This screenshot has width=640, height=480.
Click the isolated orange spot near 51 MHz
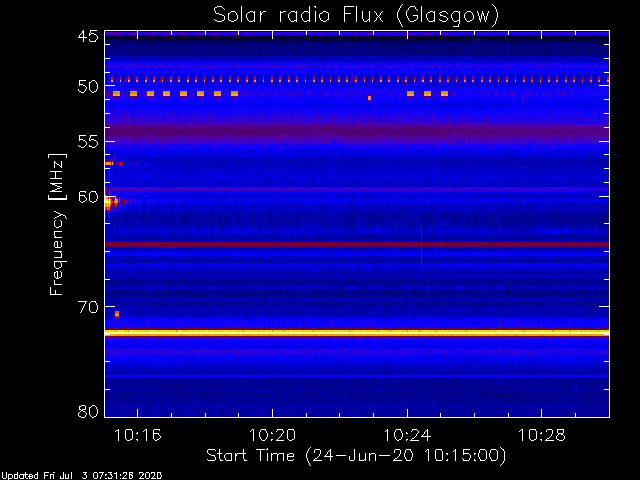tap(369, 98)
